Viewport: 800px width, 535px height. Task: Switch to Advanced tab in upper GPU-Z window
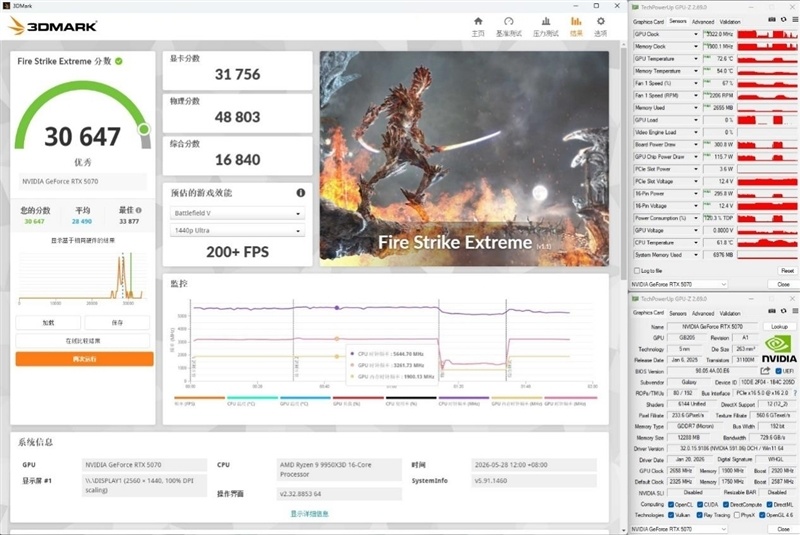coord(703,22)
